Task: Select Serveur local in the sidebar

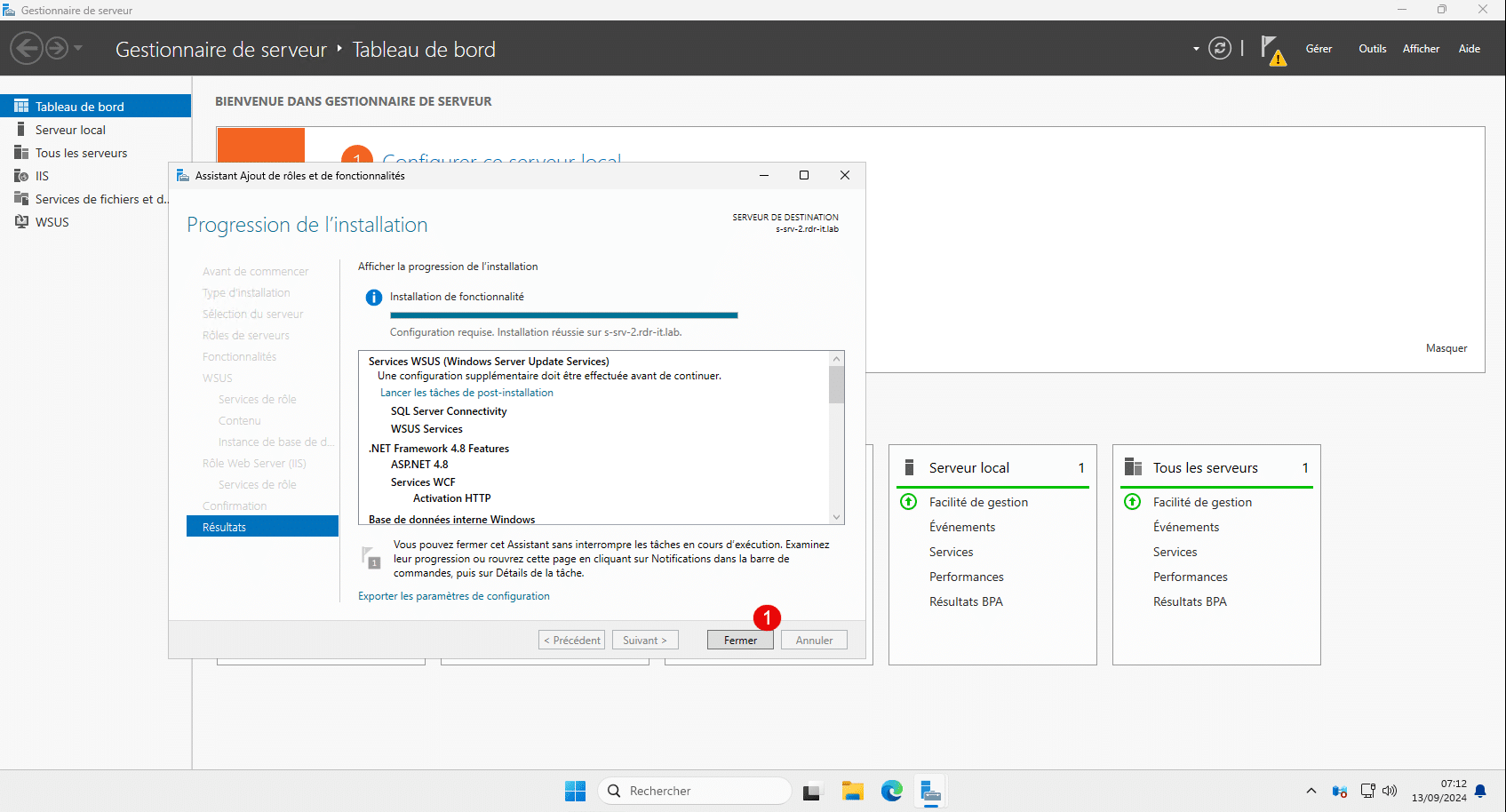Action: [x=96, y=130]
